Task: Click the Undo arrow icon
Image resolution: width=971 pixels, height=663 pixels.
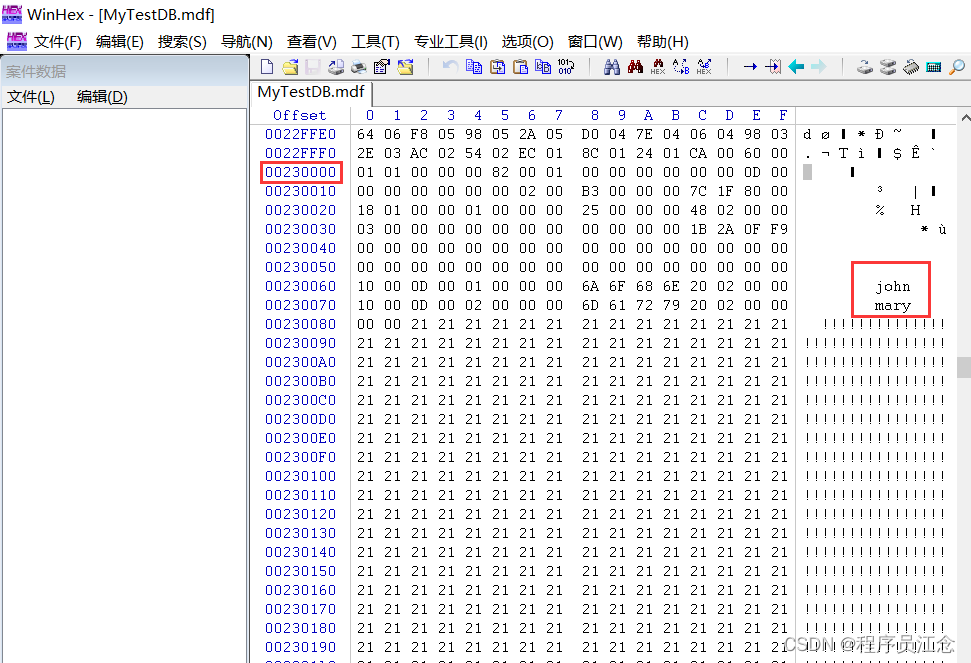Action: pos(451,66)
